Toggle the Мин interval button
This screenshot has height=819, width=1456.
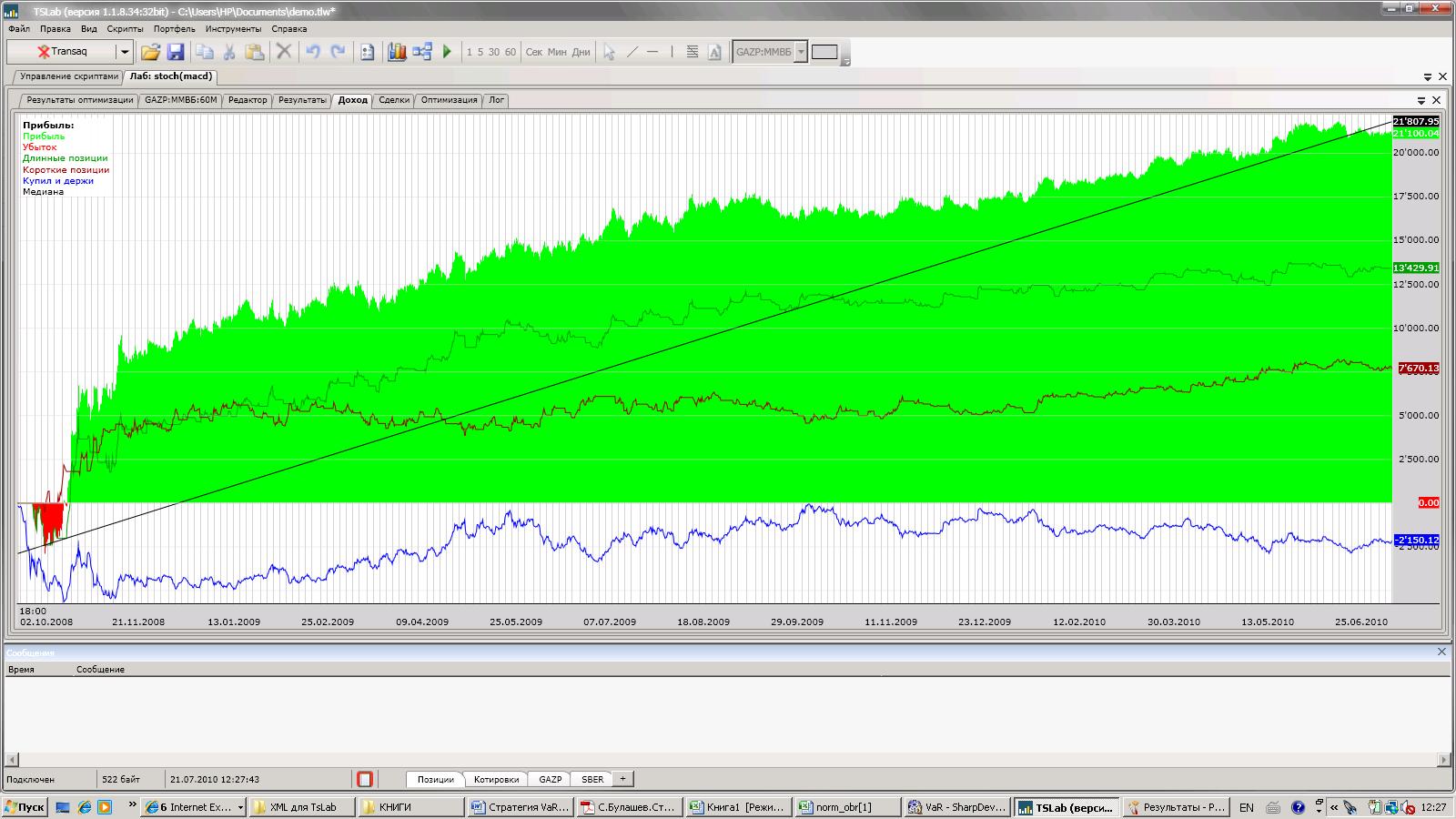557,52
